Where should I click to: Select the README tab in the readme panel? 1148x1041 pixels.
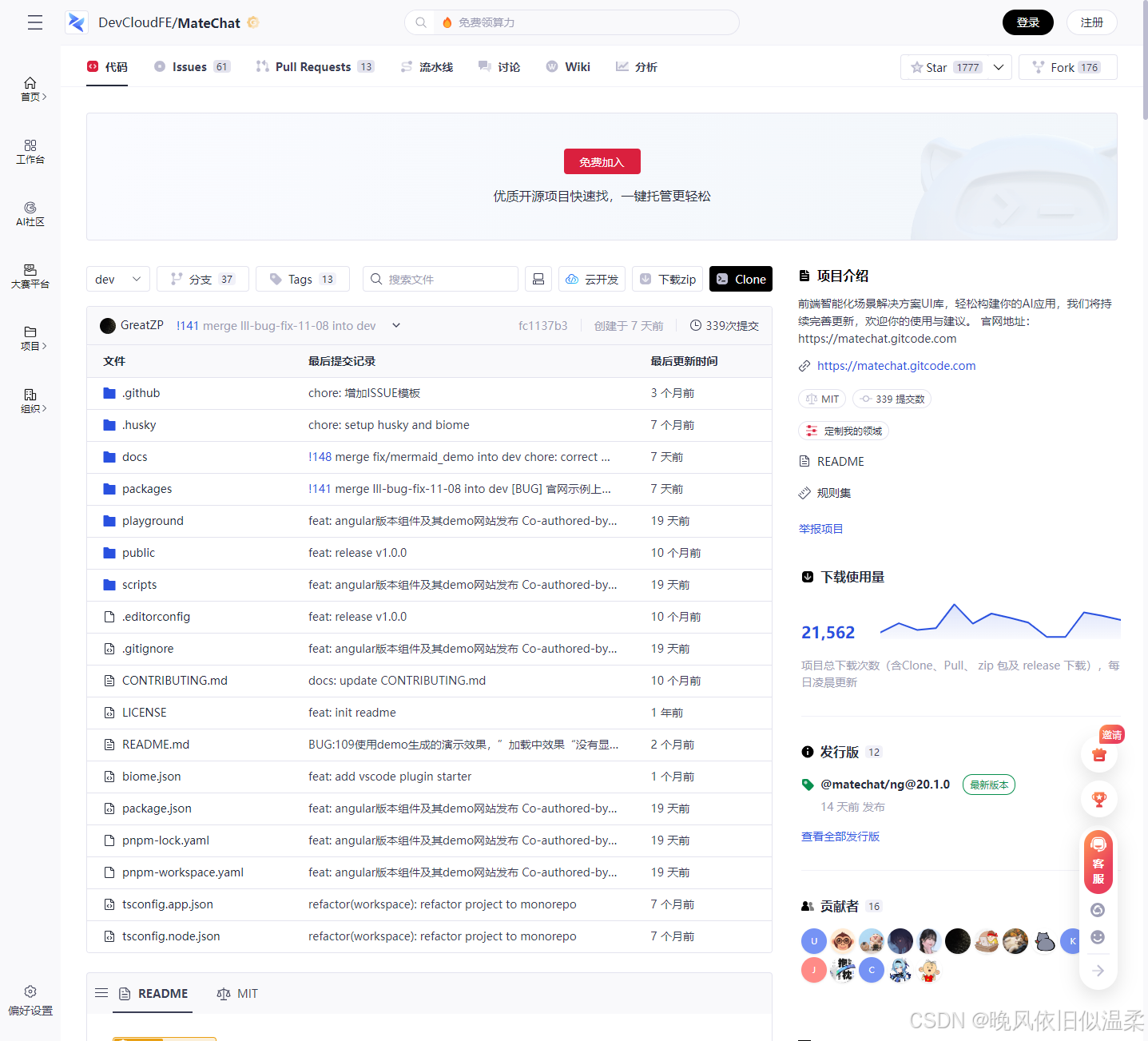click(x=153, y=993)
